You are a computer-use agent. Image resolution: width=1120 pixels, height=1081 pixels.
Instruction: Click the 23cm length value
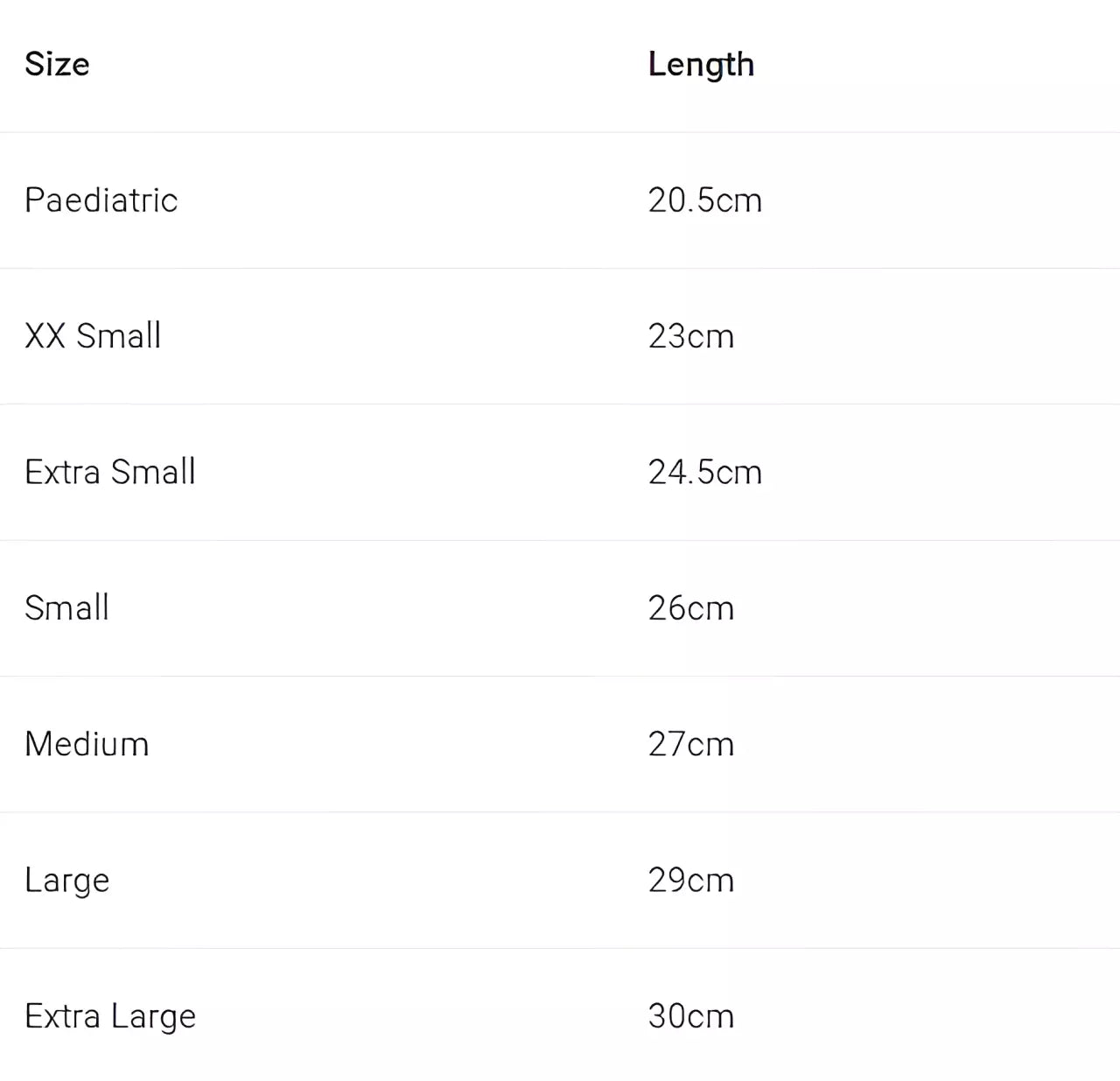coord(690,336)
